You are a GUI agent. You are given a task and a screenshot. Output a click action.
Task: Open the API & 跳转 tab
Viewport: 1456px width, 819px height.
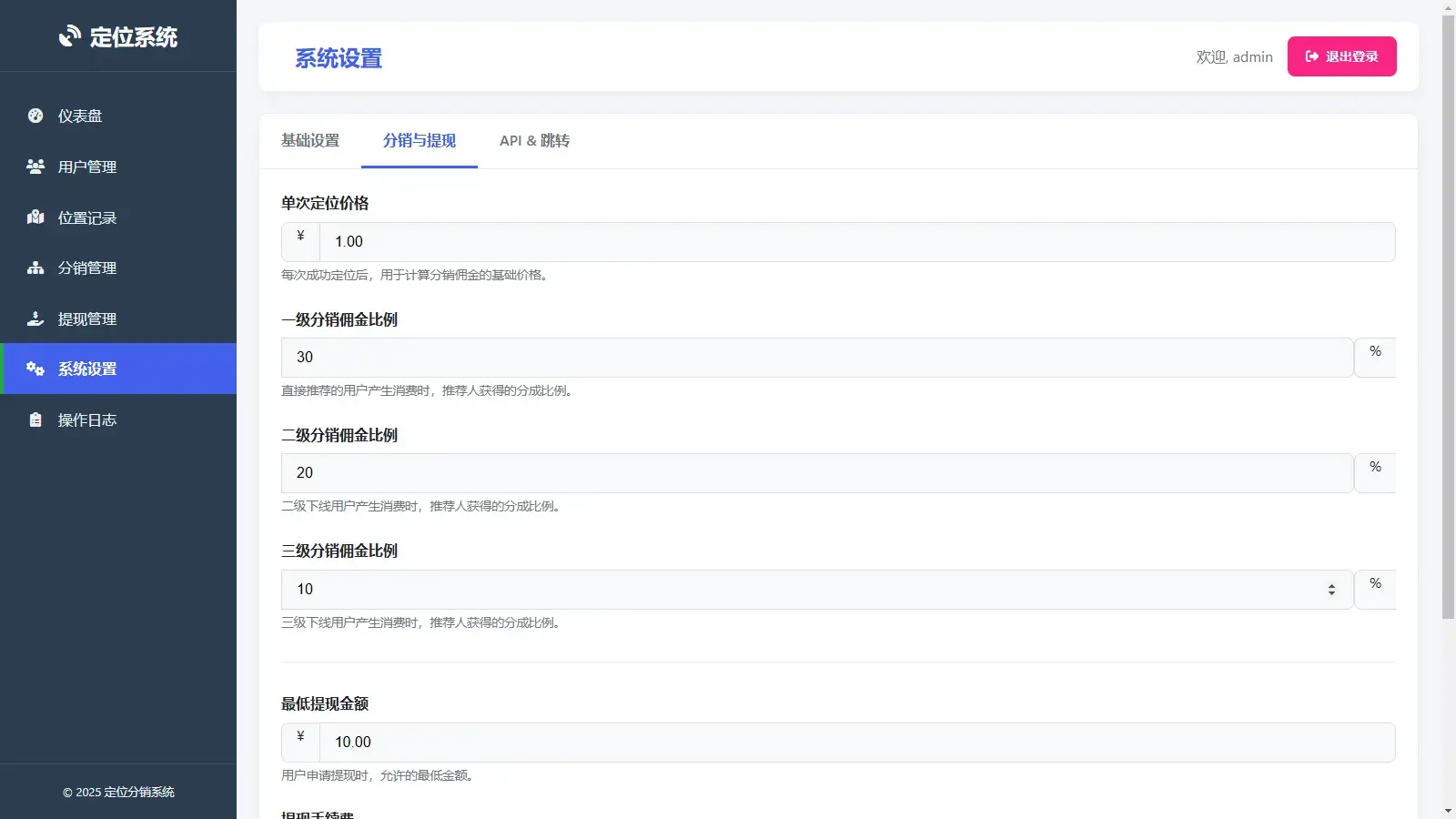(x=534, y=141)
